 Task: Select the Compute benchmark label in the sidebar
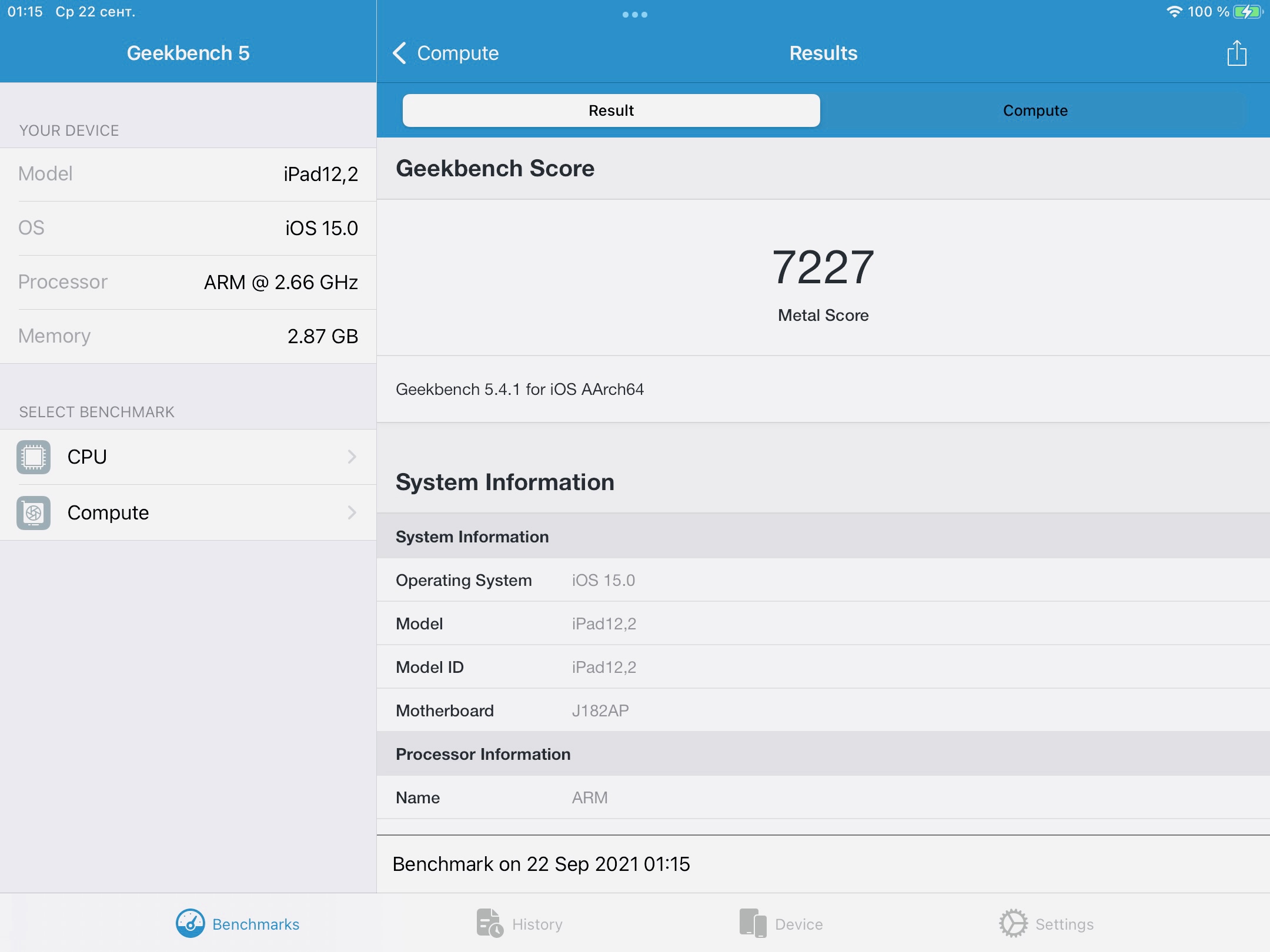pyautogui.click(x=108, y=512)
